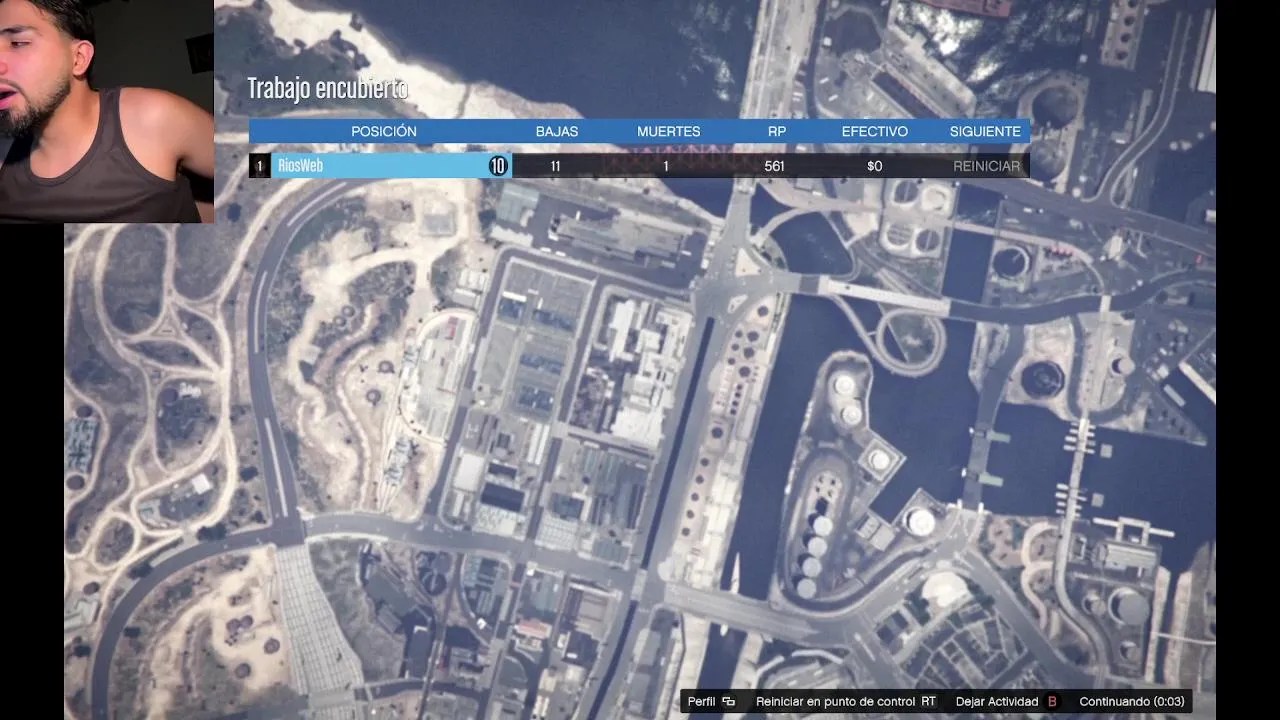Select the RP column header
The width and height of the screenshot is (1280, 720).
point(777,131)
